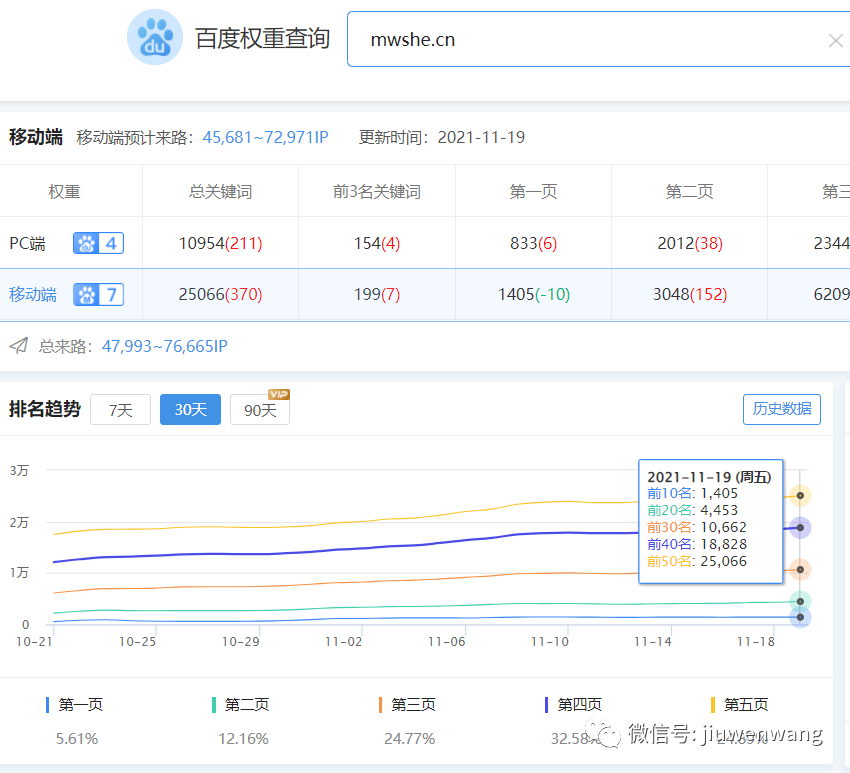Toggle the 第三页 orange legend series

[x=408, y=705]
